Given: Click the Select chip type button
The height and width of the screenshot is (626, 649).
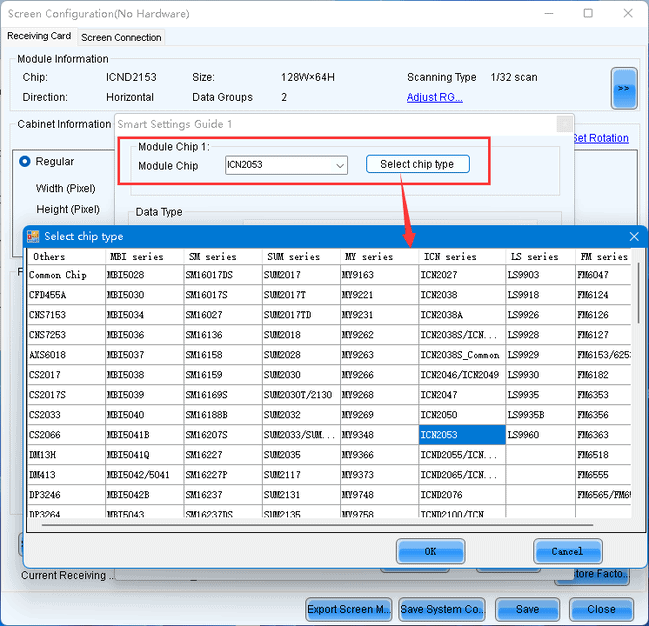Looking at the screenshot, I should click(417, 164).
